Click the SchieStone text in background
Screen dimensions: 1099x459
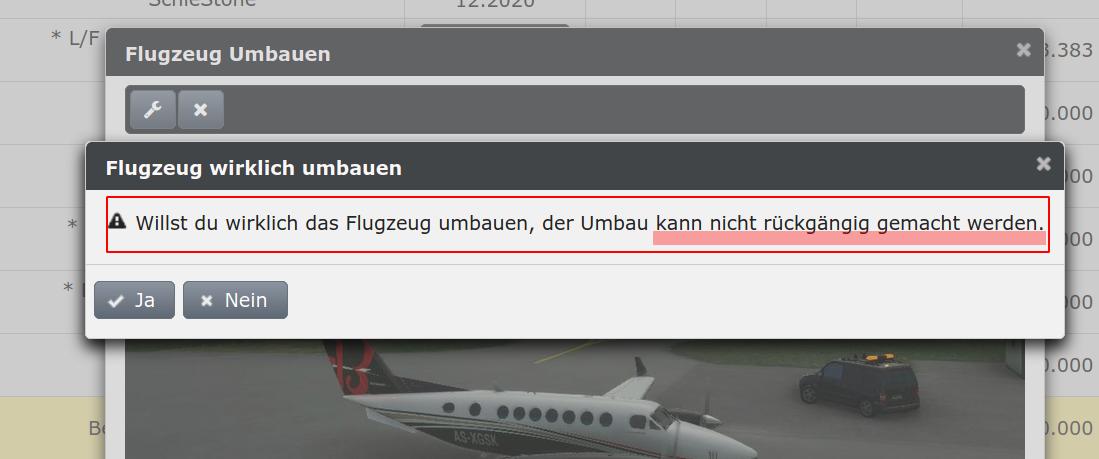point(202,4)
